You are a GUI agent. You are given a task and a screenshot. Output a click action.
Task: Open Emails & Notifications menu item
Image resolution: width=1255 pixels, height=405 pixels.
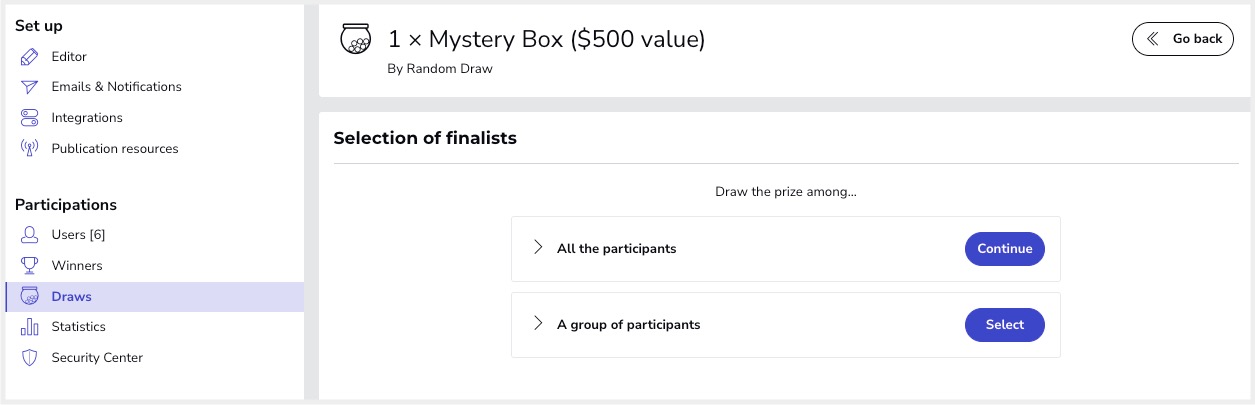pyautogui.click(x=116, y=87)
